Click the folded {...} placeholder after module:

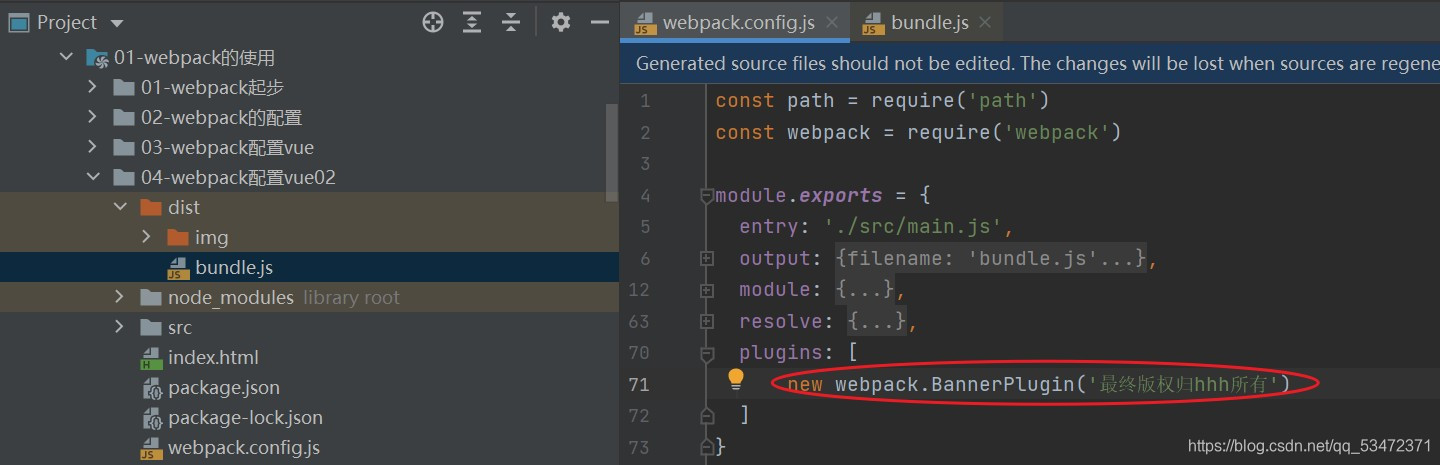coord(865,290)
